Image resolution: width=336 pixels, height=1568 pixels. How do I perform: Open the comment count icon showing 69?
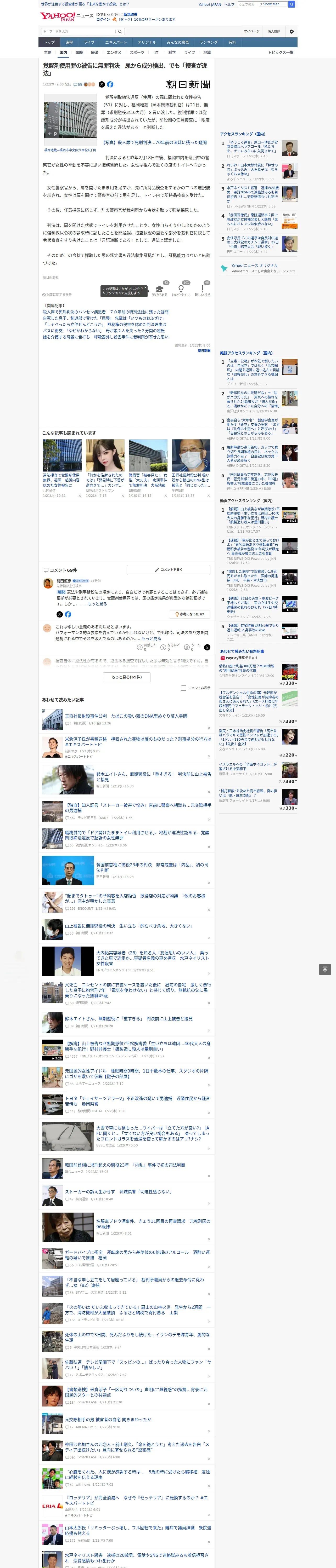(78, 85)
